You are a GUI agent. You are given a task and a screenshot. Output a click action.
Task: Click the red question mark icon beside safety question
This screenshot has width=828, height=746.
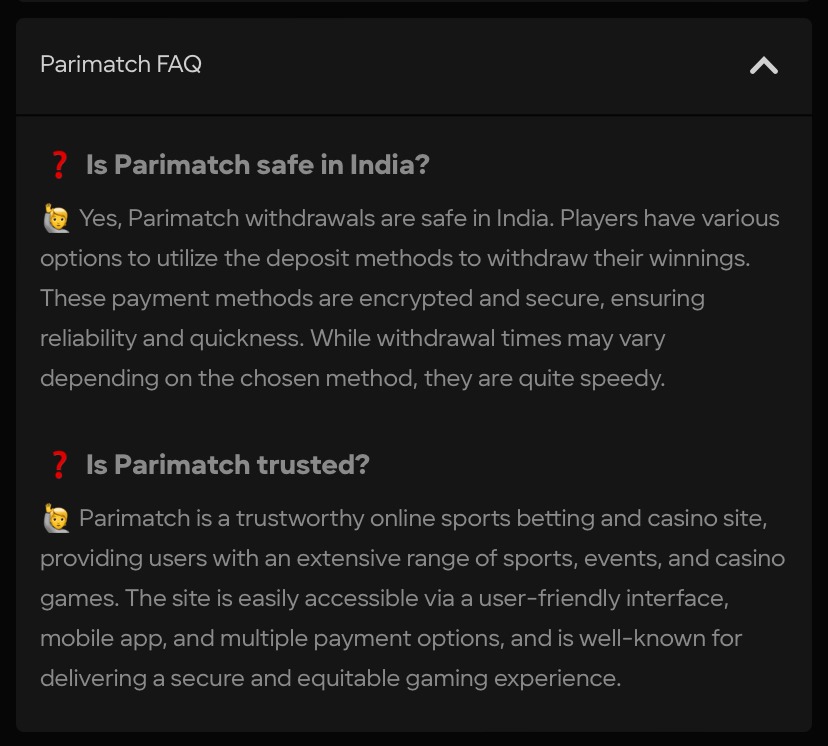click(x=59, y=164)
